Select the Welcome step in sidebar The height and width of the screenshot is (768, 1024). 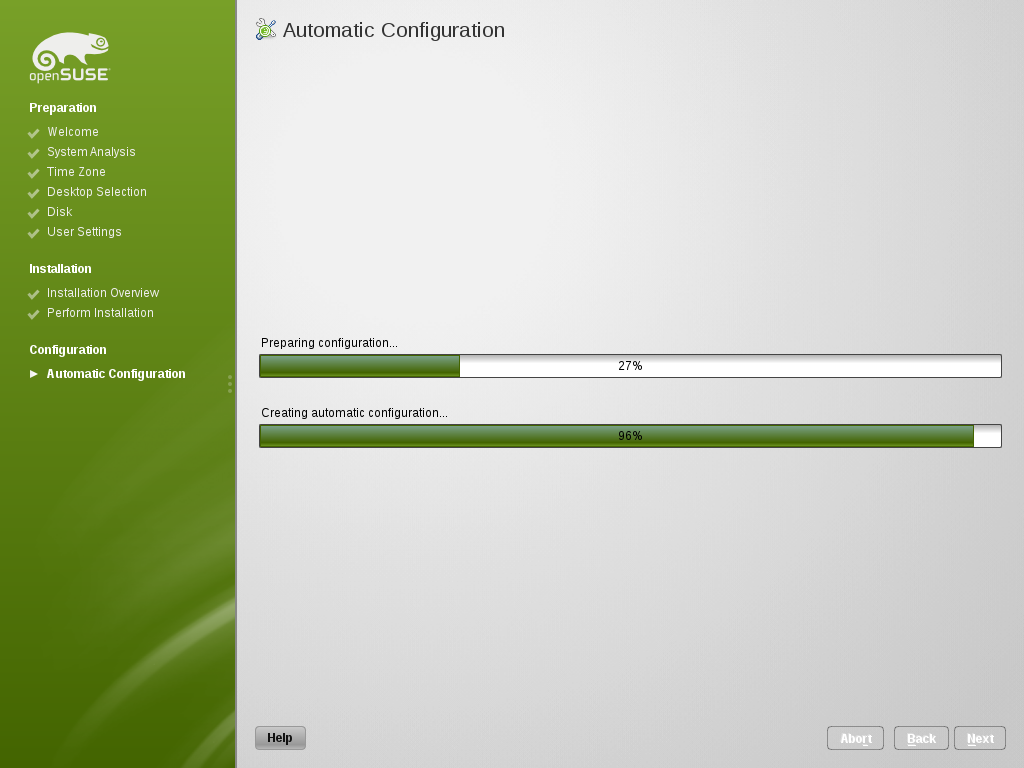coord(72,132)
